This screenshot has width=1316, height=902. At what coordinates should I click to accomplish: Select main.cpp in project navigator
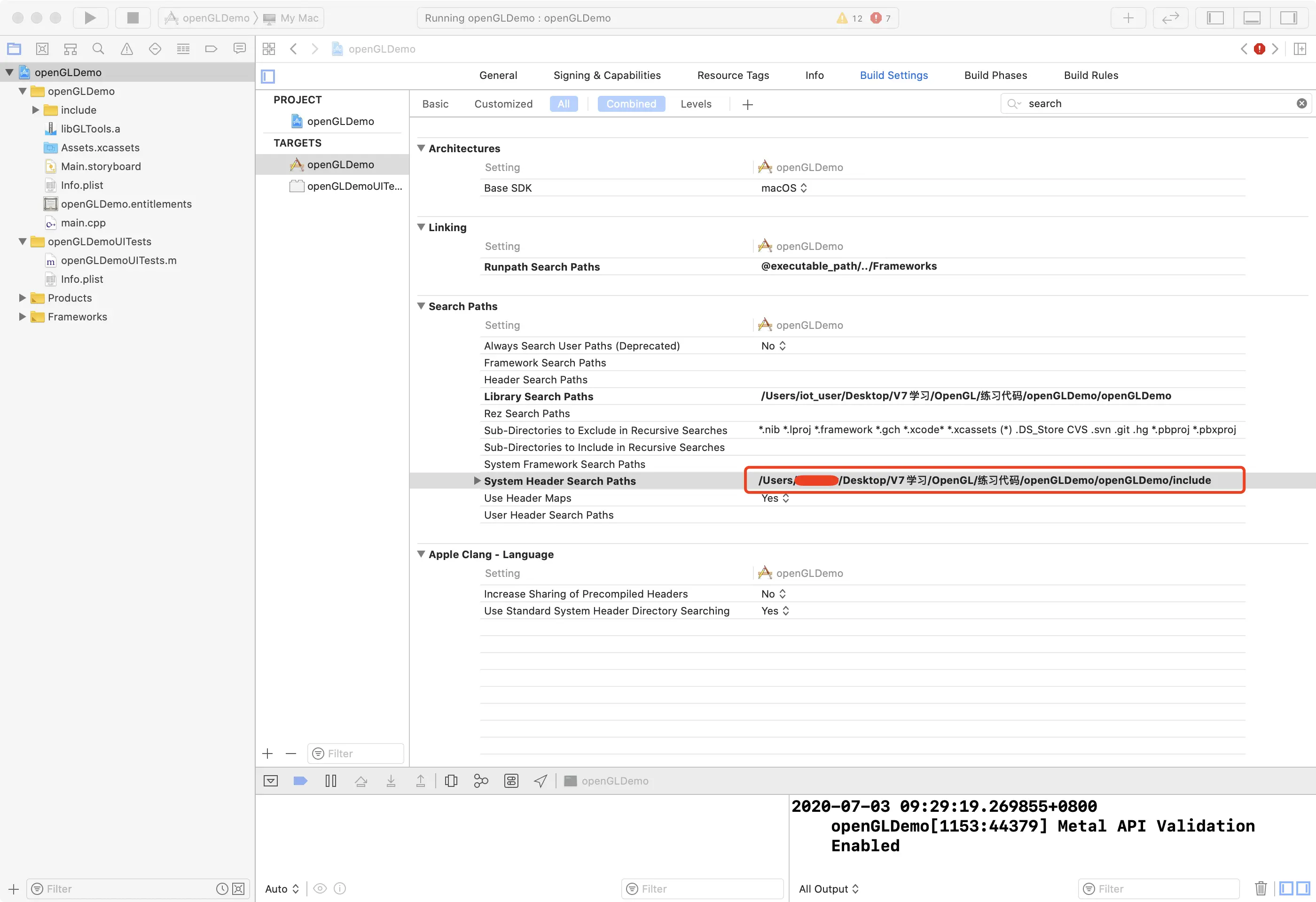point(83,223)
